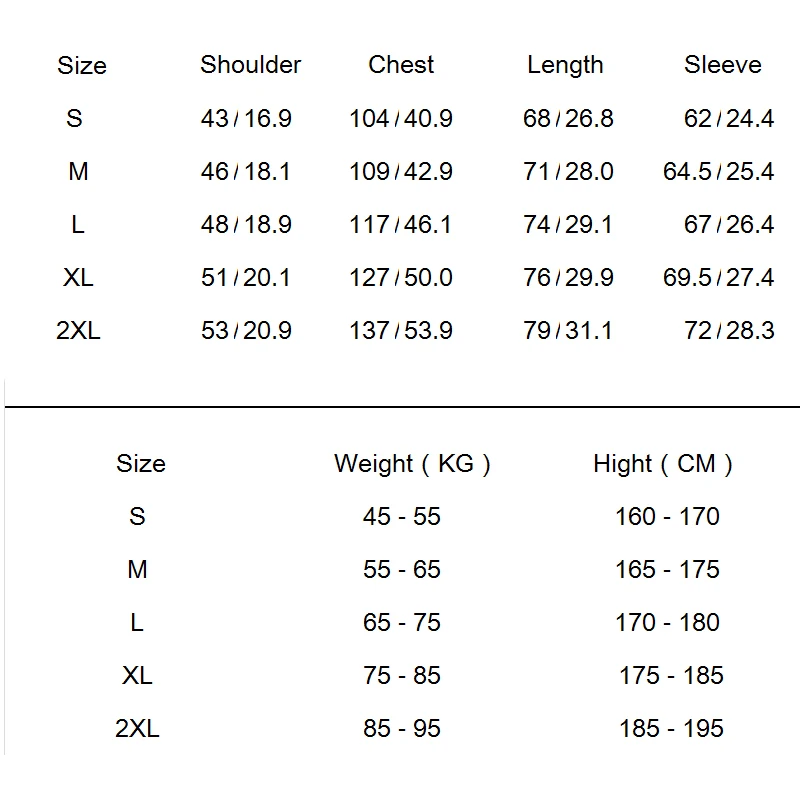Select chest value 109 / 42.9
Viewport: 800px width, 800px height.
400,172
